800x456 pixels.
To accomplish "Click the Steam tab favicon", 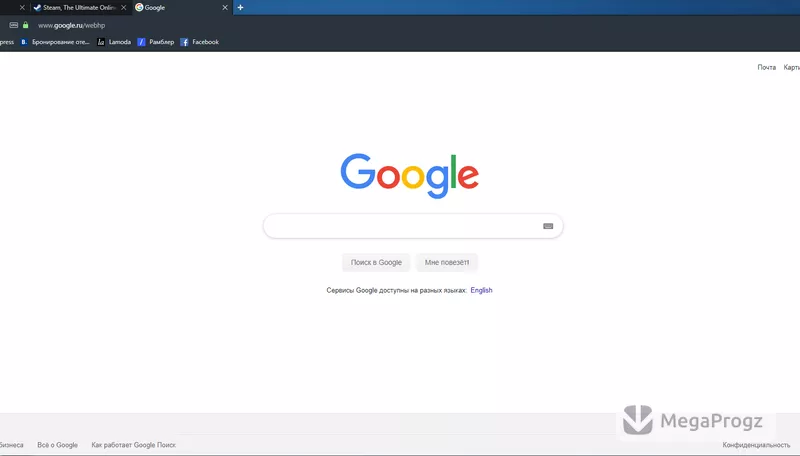I will (37, 8).
